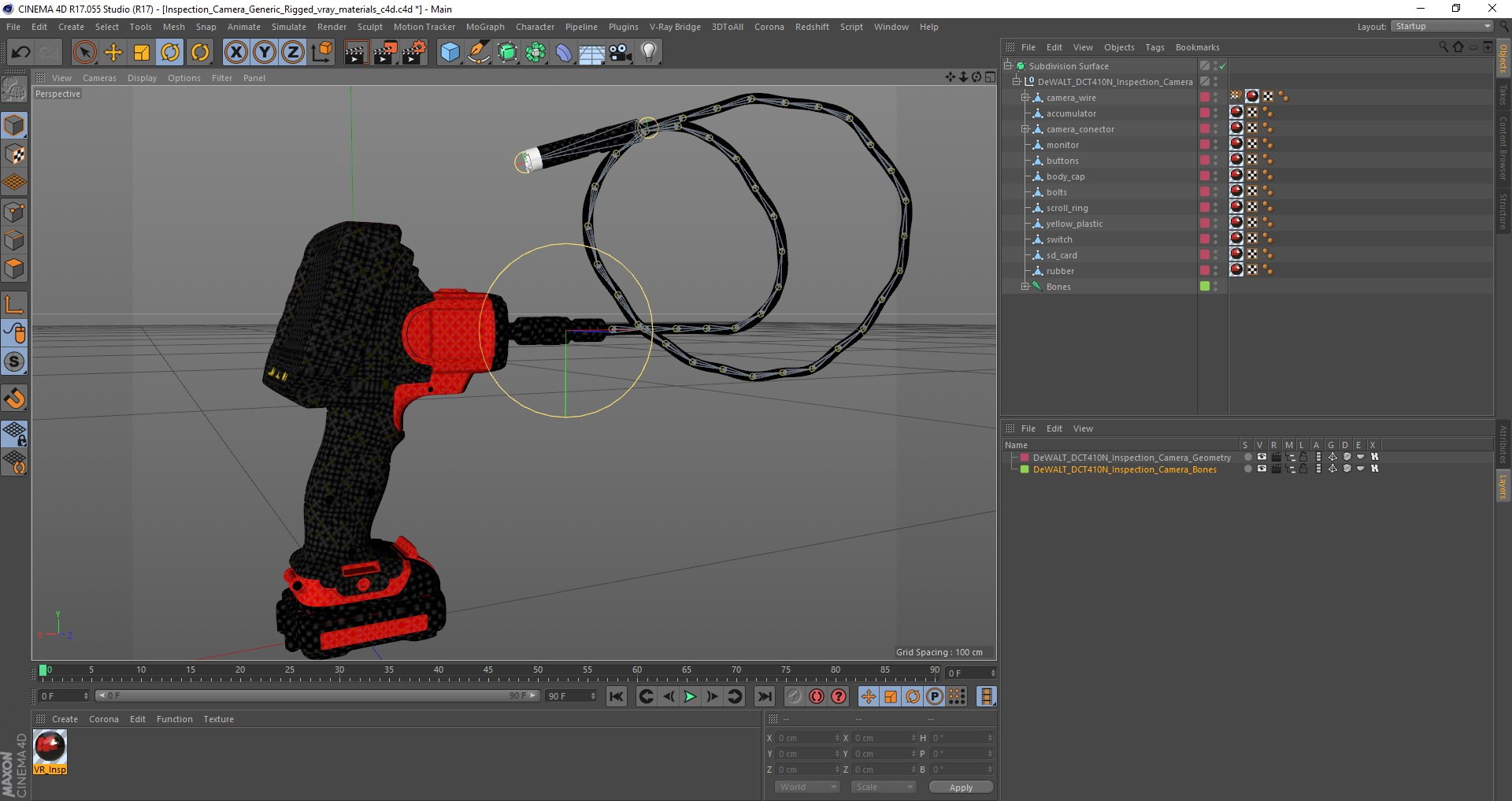Open the Tags menu in the Object Manager
Image resolution: width=1512 pixels, height=801 pixels.
[x=1154, y=47]
